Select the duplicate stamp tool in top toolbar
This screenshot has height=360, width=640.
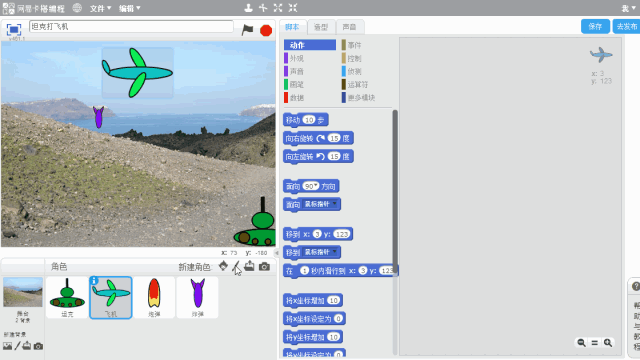pos(248,8)
